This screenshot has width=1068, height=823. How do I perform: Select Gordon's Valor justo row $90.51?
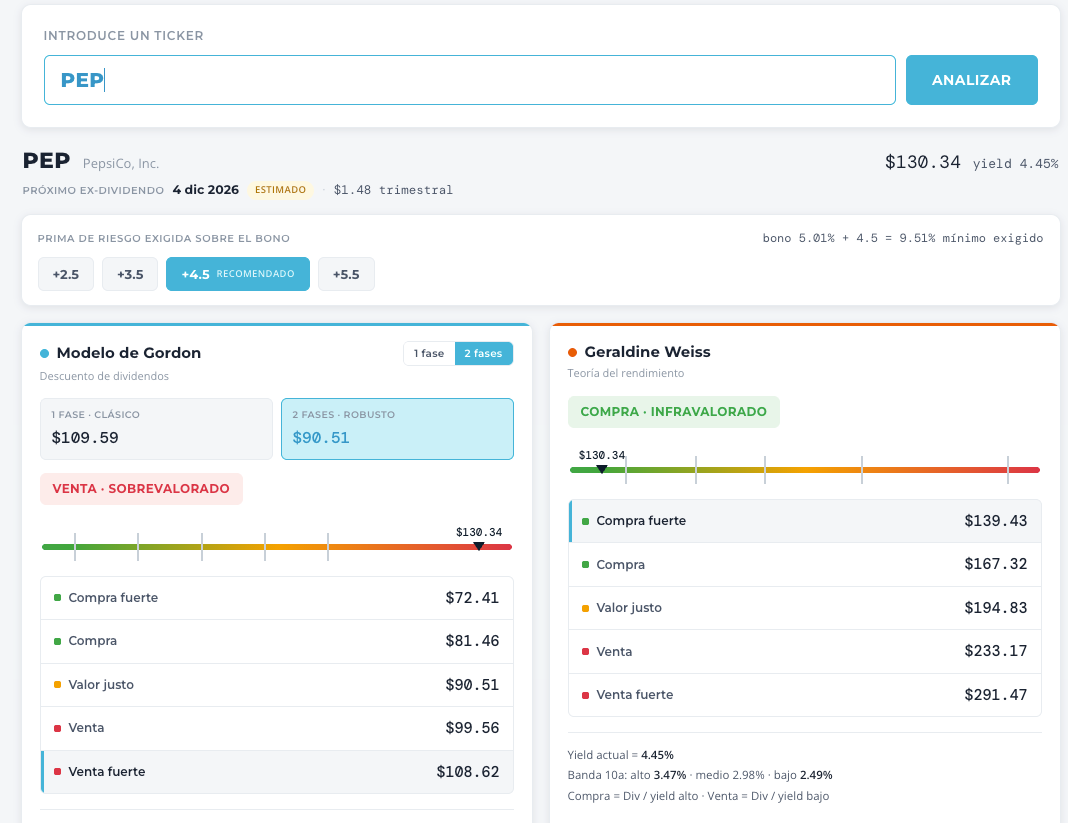tap(277, 684)
